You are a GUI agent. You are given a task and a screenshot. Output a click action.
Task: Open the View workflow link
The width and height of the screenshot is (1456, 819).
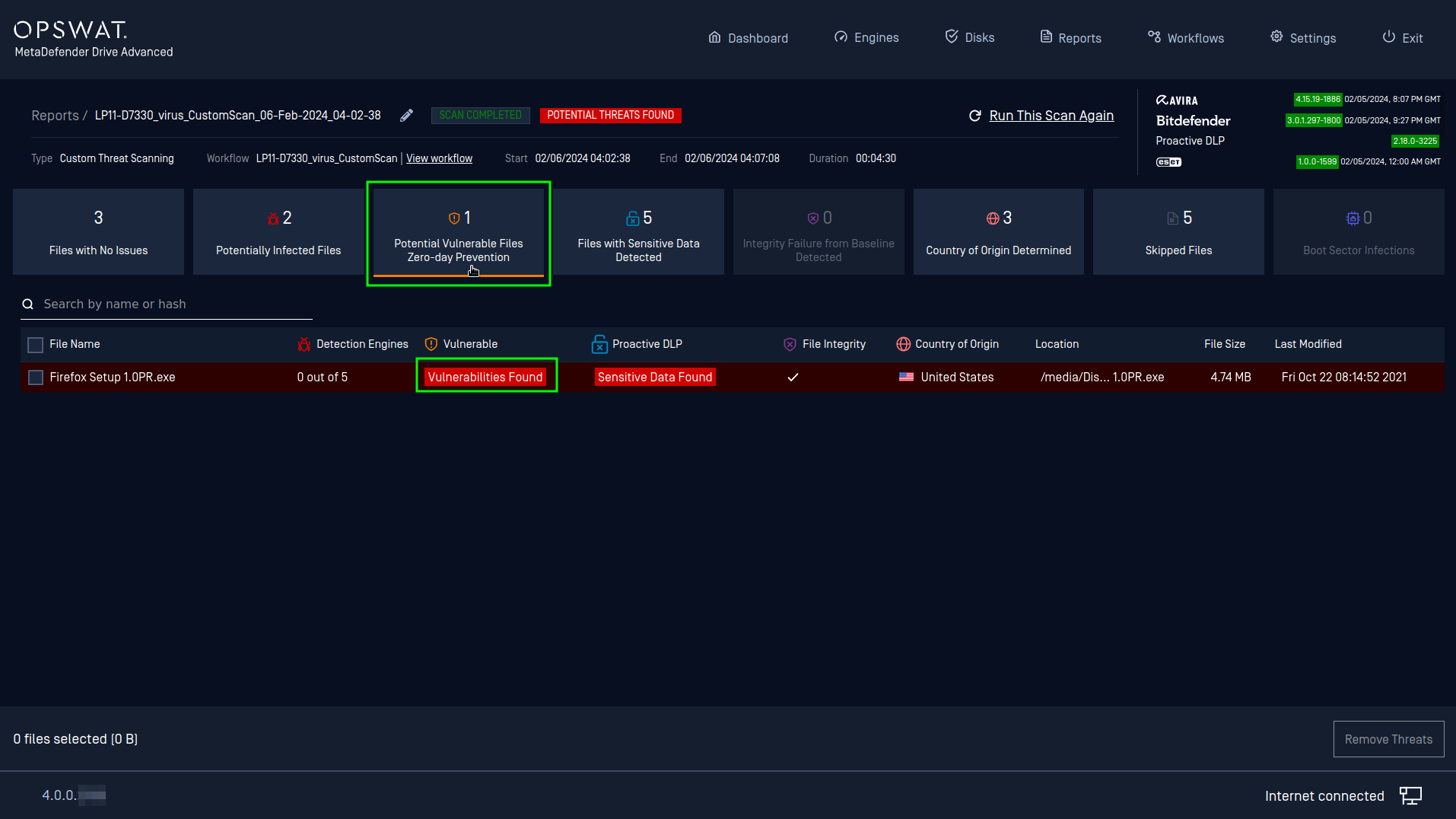click(x=439, y=158)
